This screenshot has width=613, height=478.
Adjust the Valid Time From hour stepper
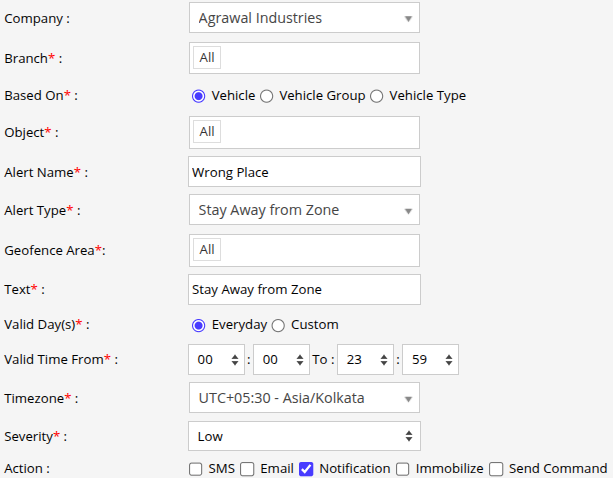pyautogui.click(x=216, y=359)
